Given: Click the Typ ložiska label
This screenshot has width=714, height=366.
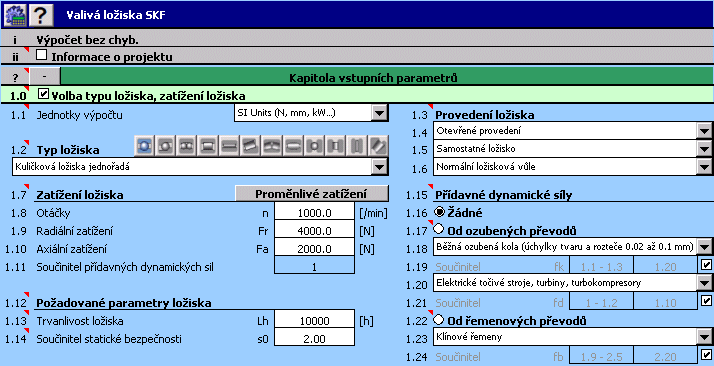Looking at the screenshot, I should coord(68,150).
